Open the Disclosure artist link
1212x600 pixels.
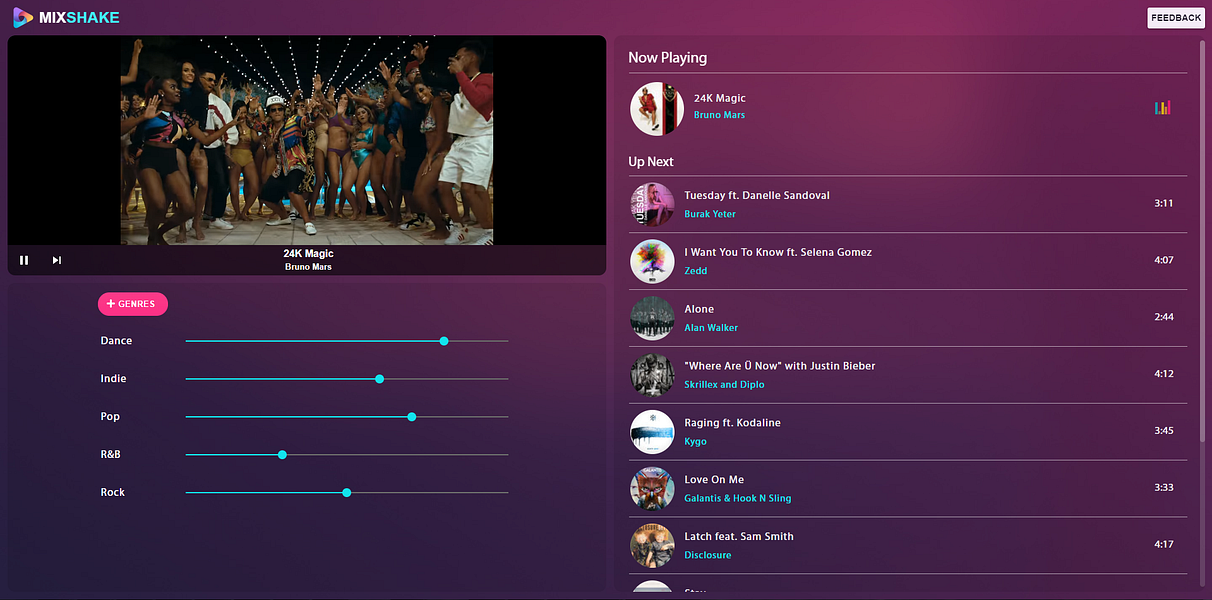point(708,556)
